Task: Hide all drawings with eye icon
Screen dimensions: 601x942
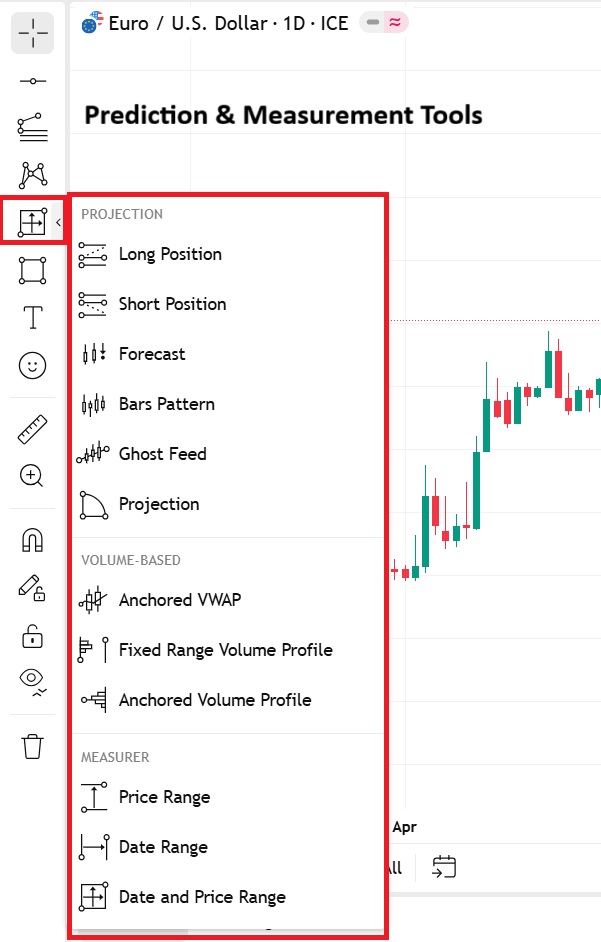Action: (x=33, y=682)
